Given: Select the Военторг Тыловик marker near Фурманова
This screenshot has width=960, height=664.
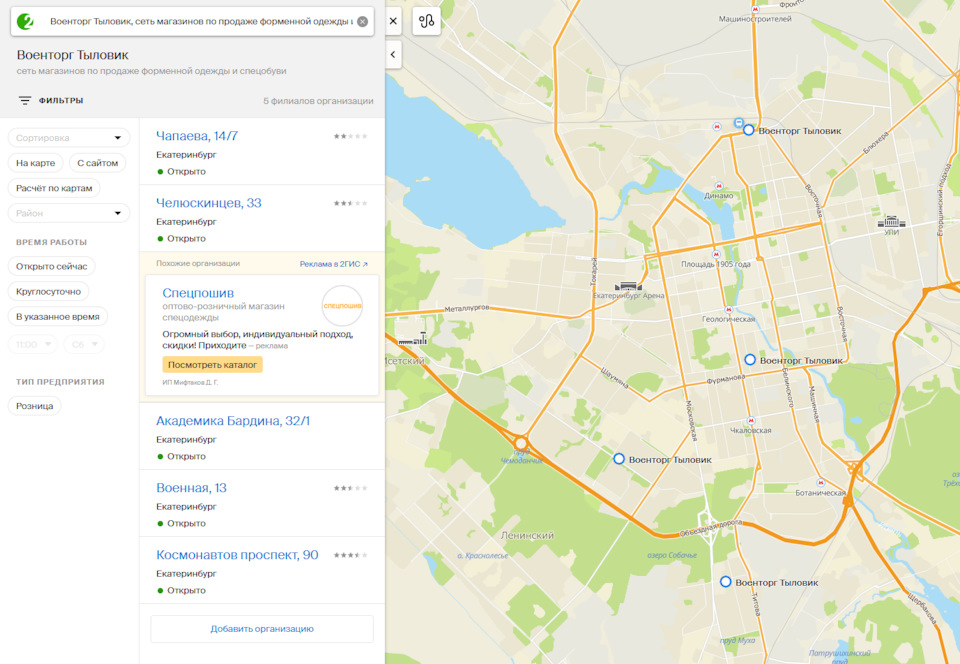Looking at the screenshot, I should (750, 360).
